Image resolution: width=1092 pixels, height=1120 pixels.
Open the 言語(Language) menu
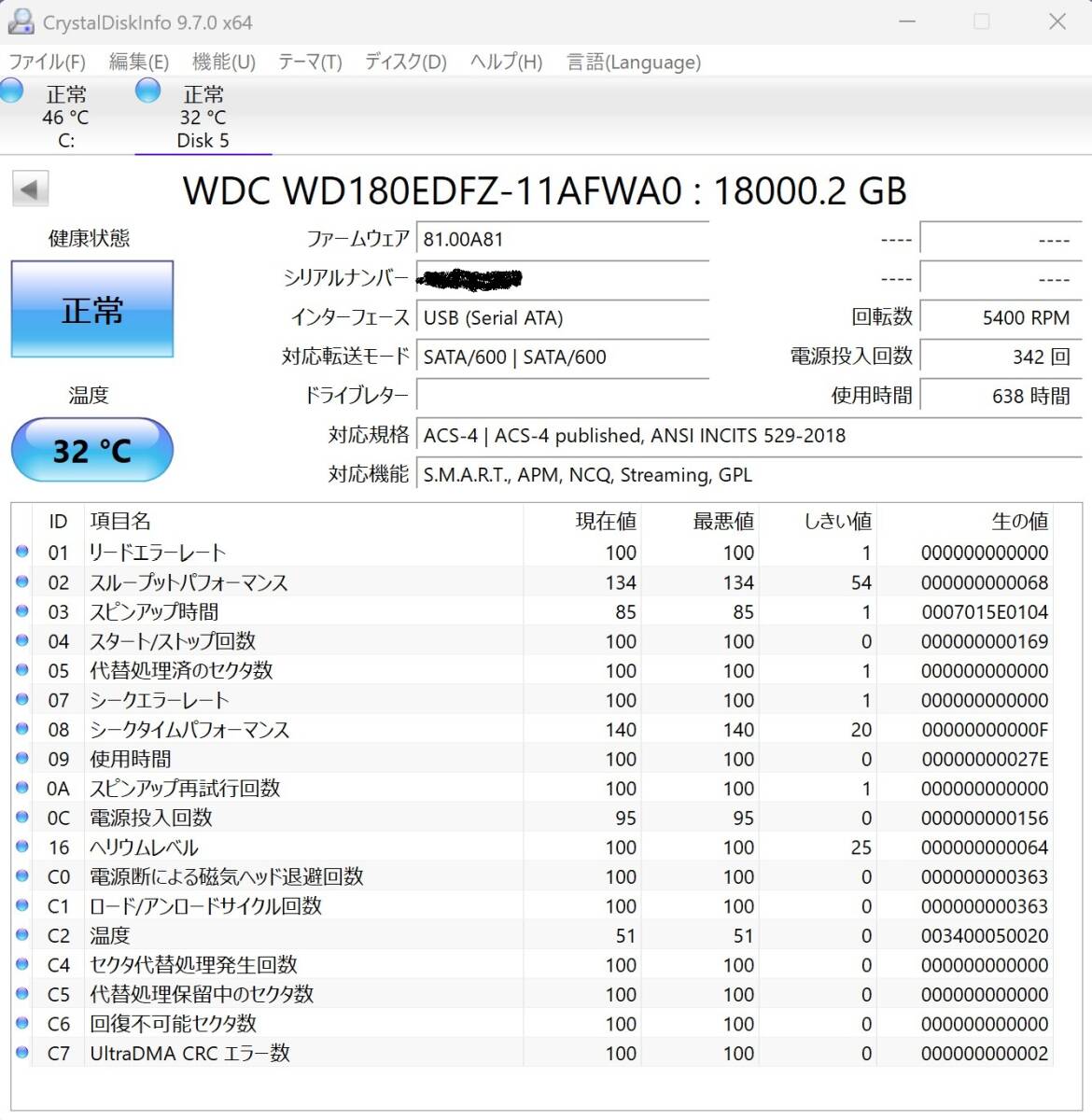click(x=633, y=63)
